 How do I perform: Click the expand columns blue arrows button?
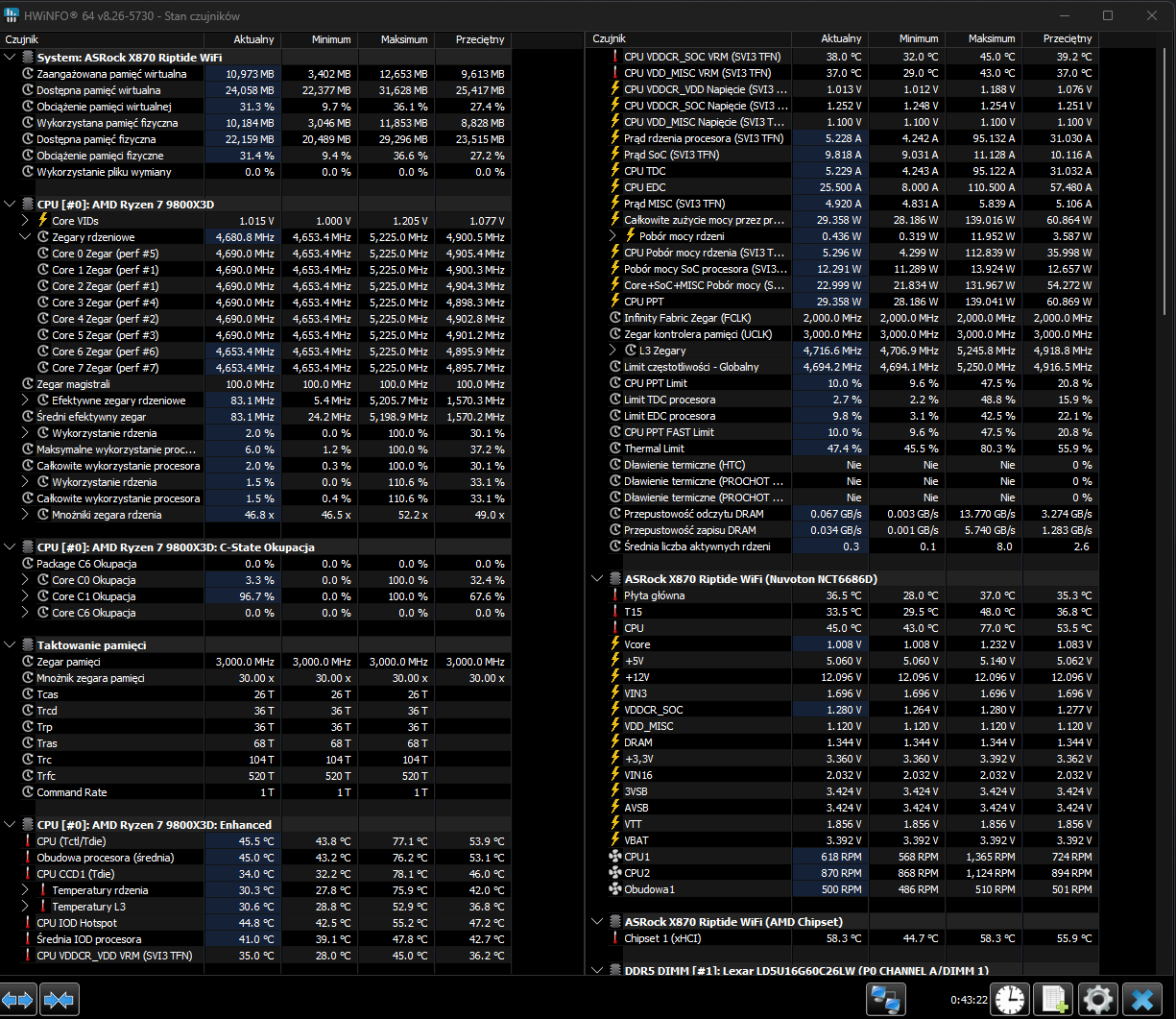point(18,1000)
